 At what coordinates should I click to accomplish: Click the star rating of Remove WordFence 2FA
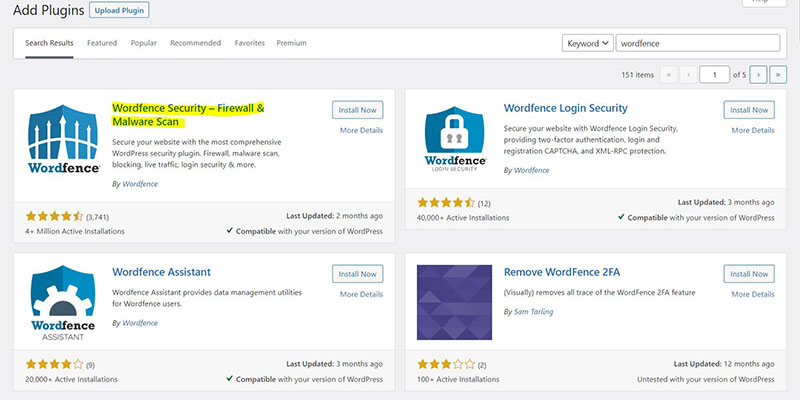[x=446, y=364]
